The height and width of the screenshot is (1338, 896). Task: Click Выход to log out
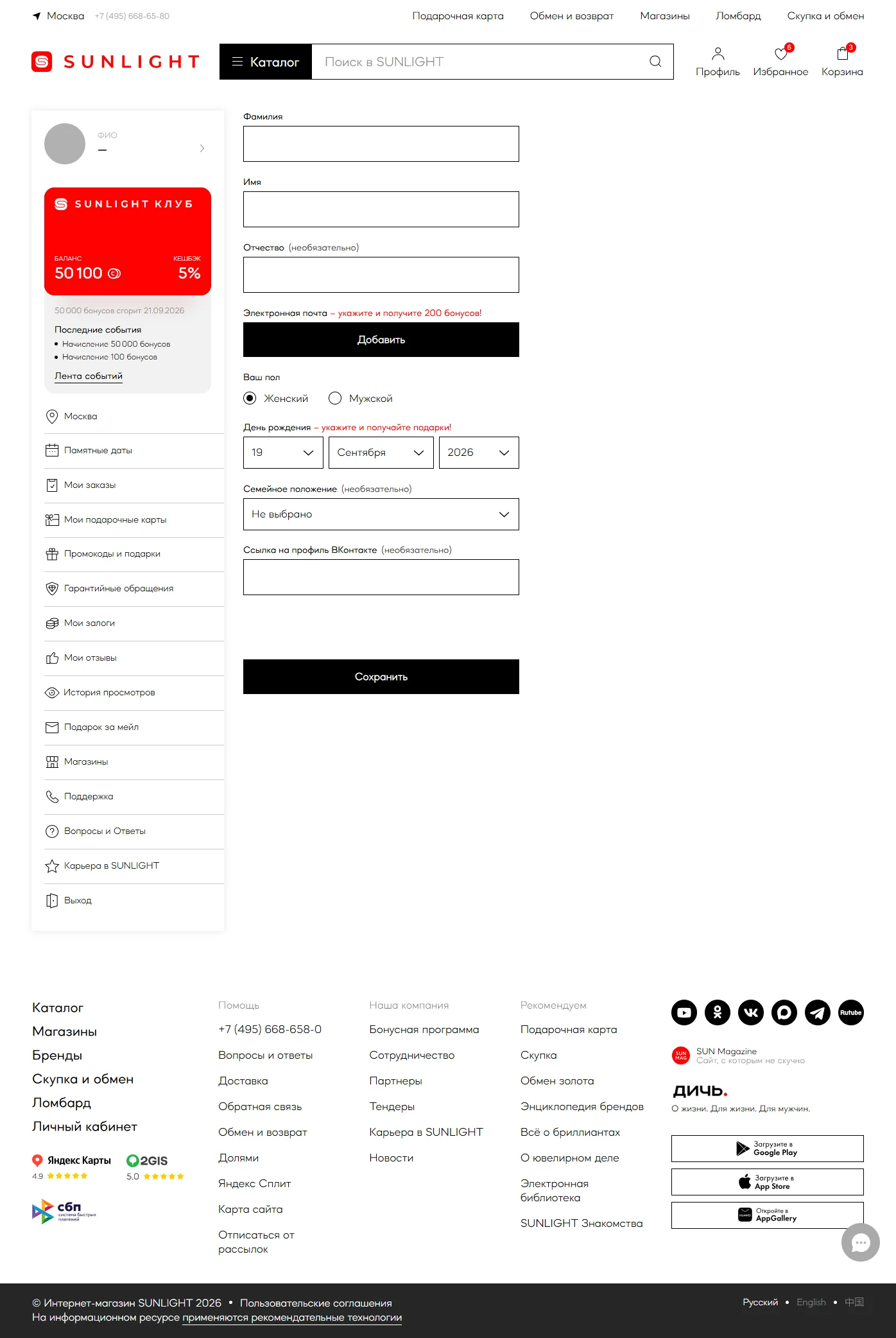pos(134,901)
